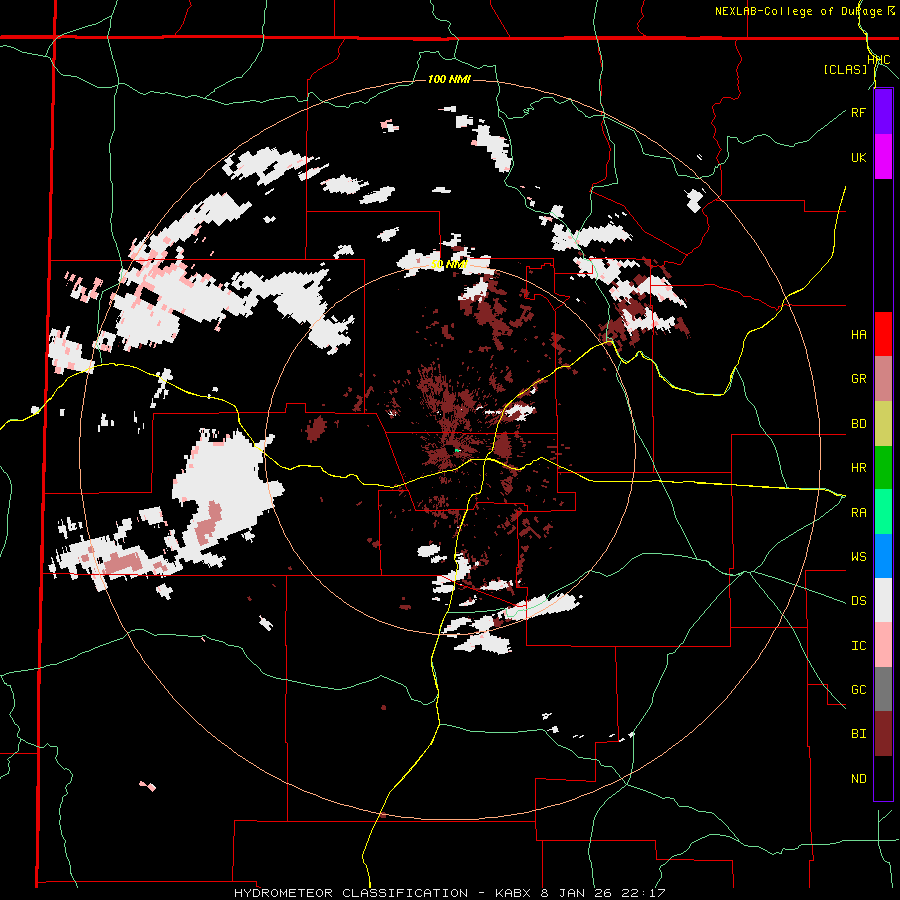The height and width of the screenshot is (900, 900).
Task: Select the IC ice crystals pink swatch
Action: (x=883, y=645)
